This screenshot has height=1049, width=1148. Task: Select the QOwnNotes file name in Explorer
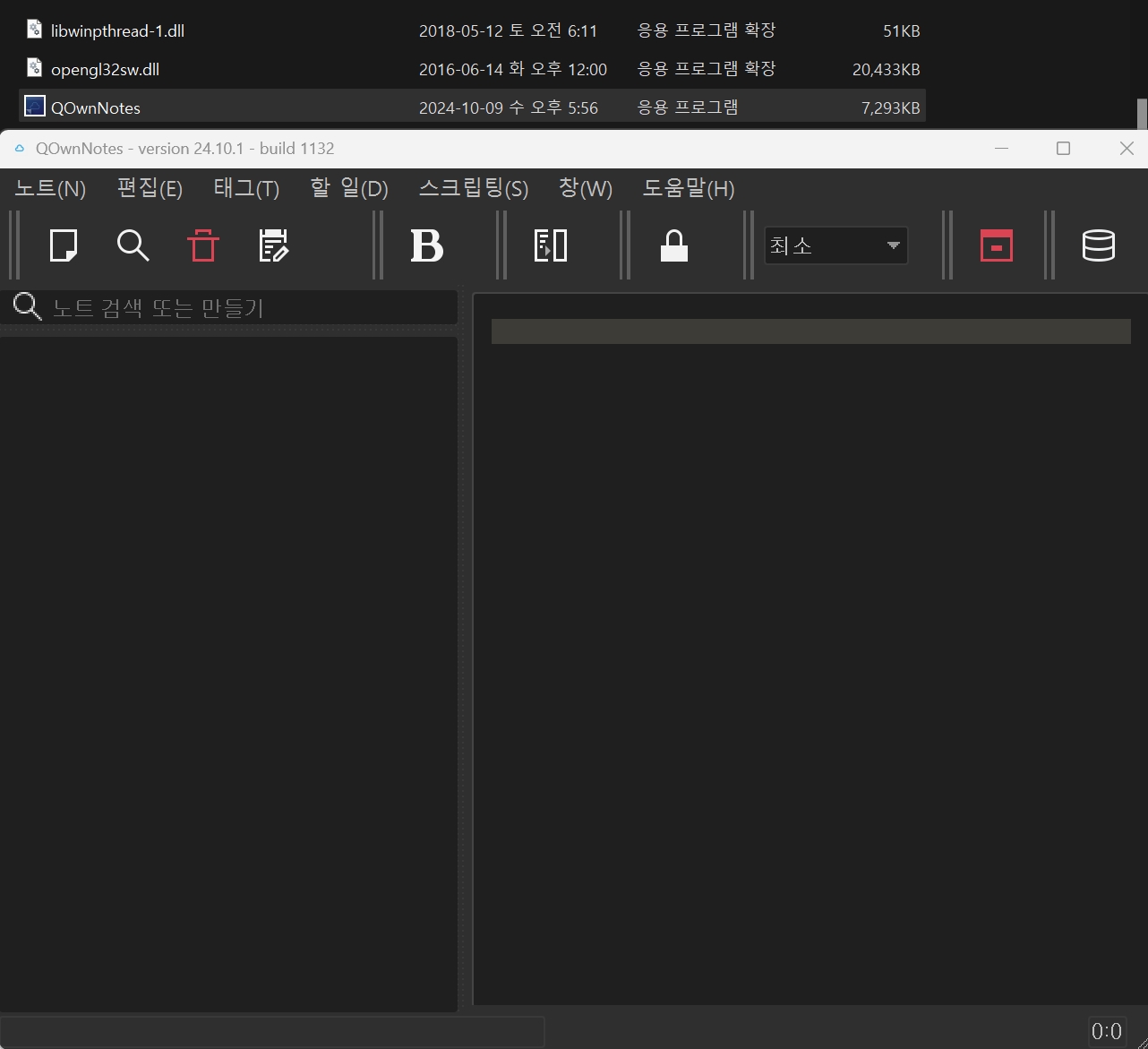tap(96, 107)
